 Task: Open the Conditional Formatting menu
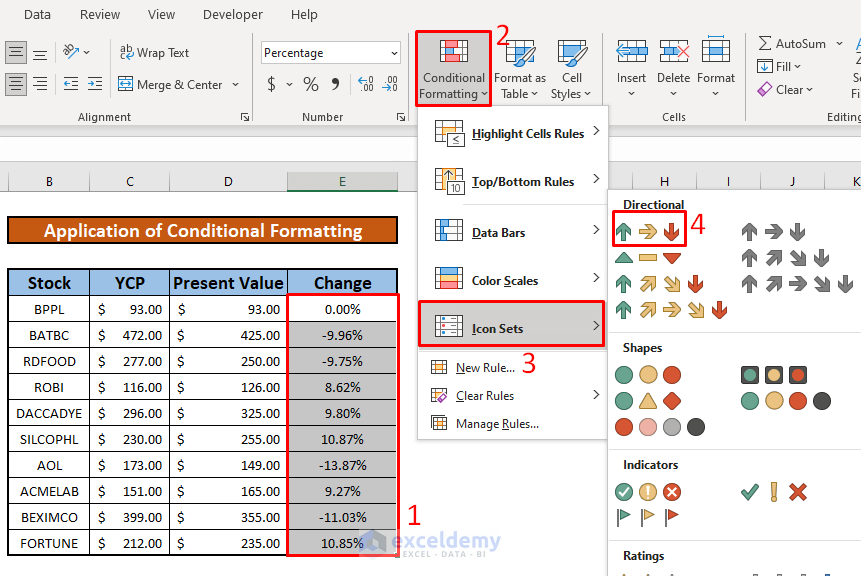pos(454,69)
